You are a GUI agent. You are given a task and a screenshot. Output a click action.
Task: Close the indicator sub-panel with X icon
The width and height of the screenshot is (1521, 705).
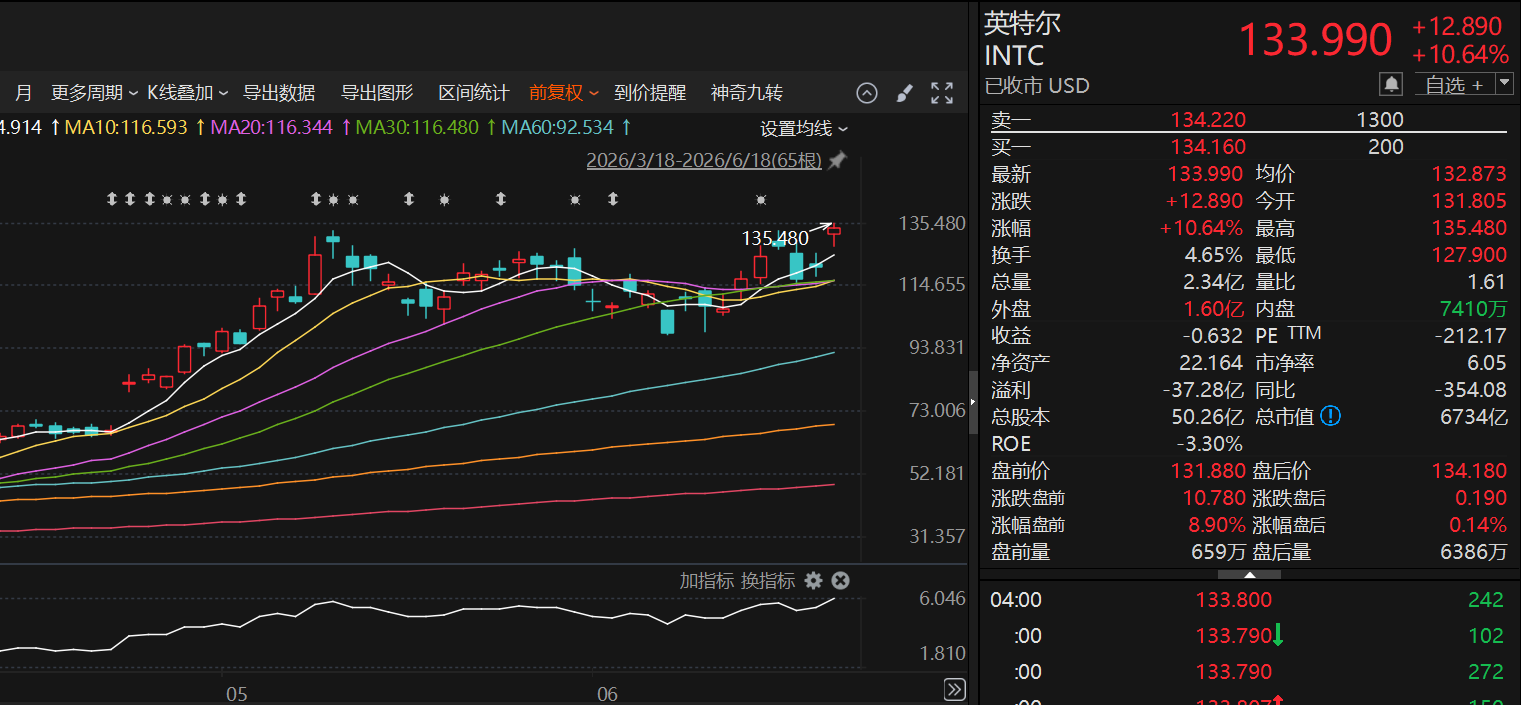pyautogui.click(x=841, y=580)
